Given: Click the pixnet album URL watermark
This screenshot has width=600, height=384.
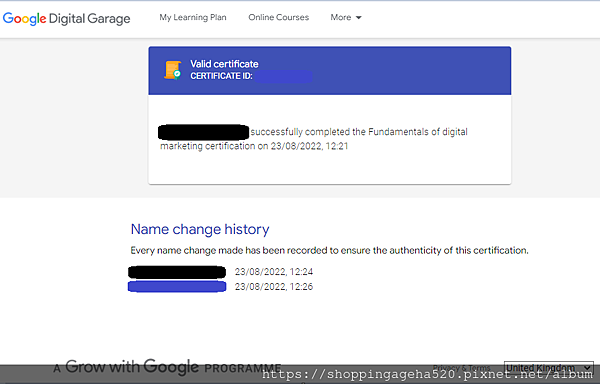Looking at the screenshot, I should pos(427,374).
